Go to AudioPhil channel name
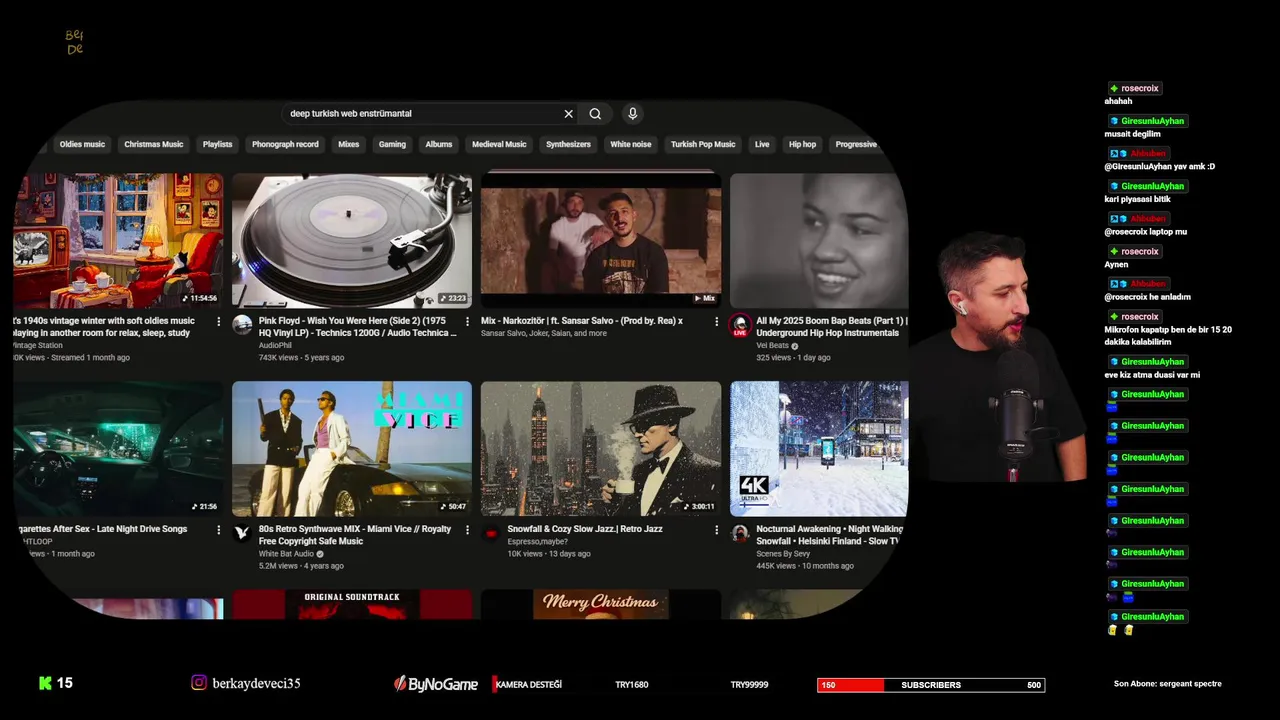Image resolution: width=1280 pixels, height=720 pixels. 275,345
